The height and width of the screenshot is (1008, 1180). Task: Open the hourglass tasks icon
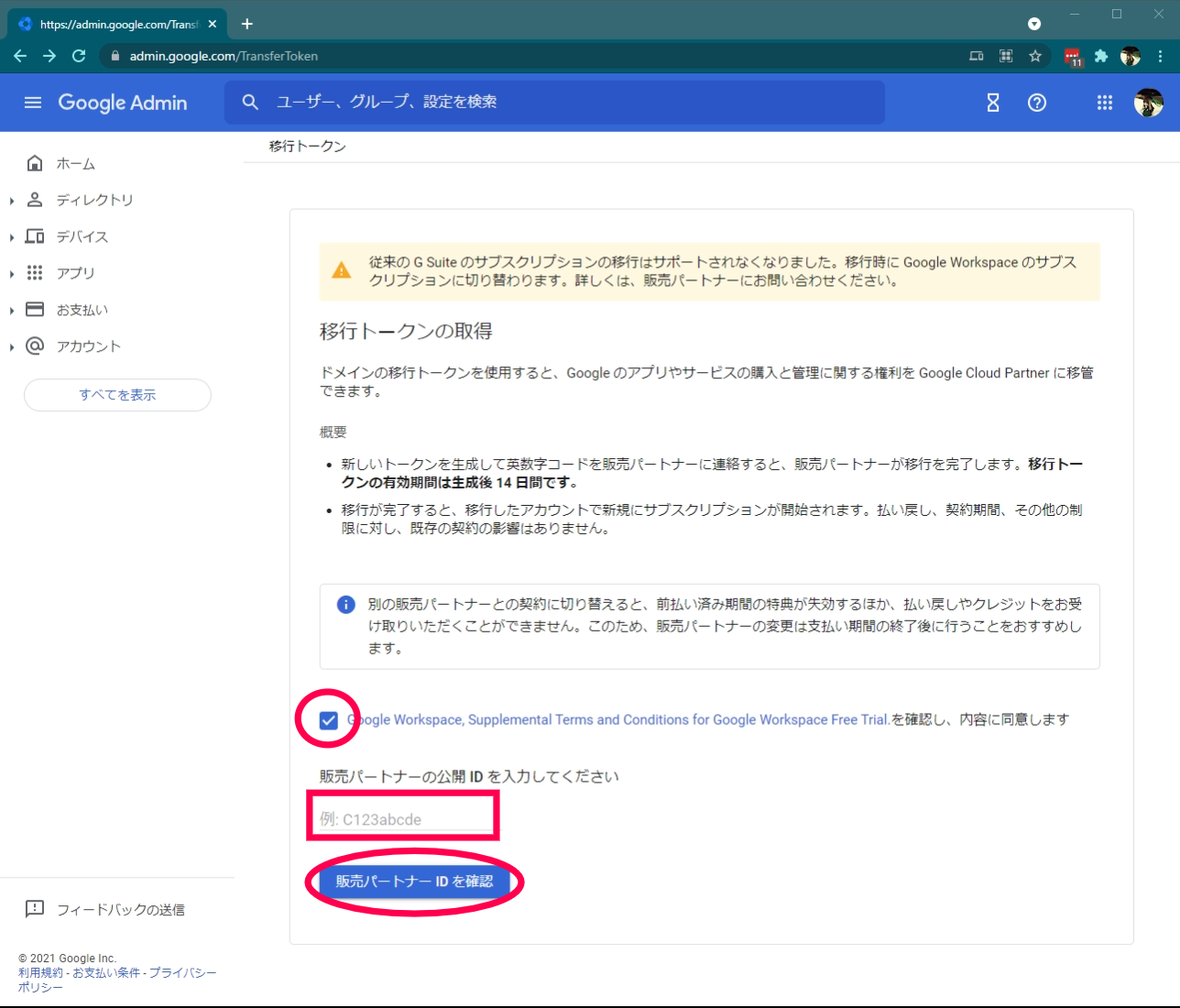pyautogui.click(x=993, y=103)
